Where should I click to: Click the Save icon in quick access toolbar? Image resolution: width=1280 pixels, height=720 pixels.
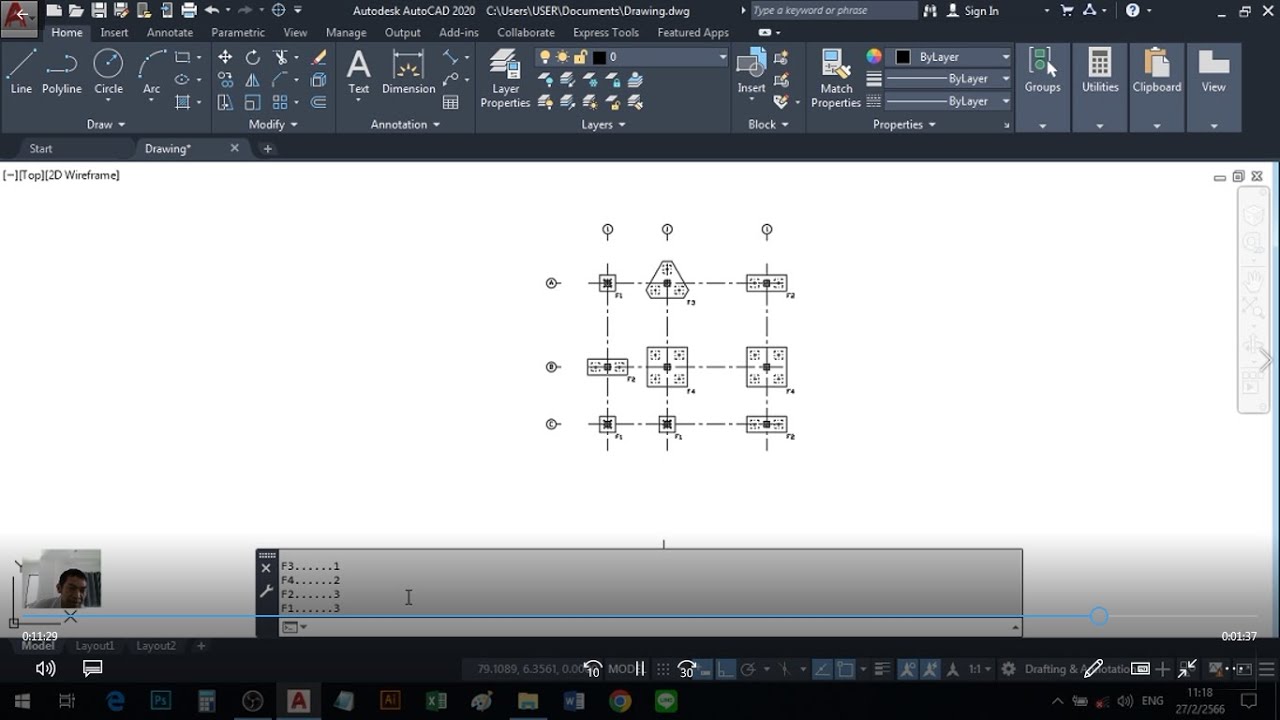99,11
